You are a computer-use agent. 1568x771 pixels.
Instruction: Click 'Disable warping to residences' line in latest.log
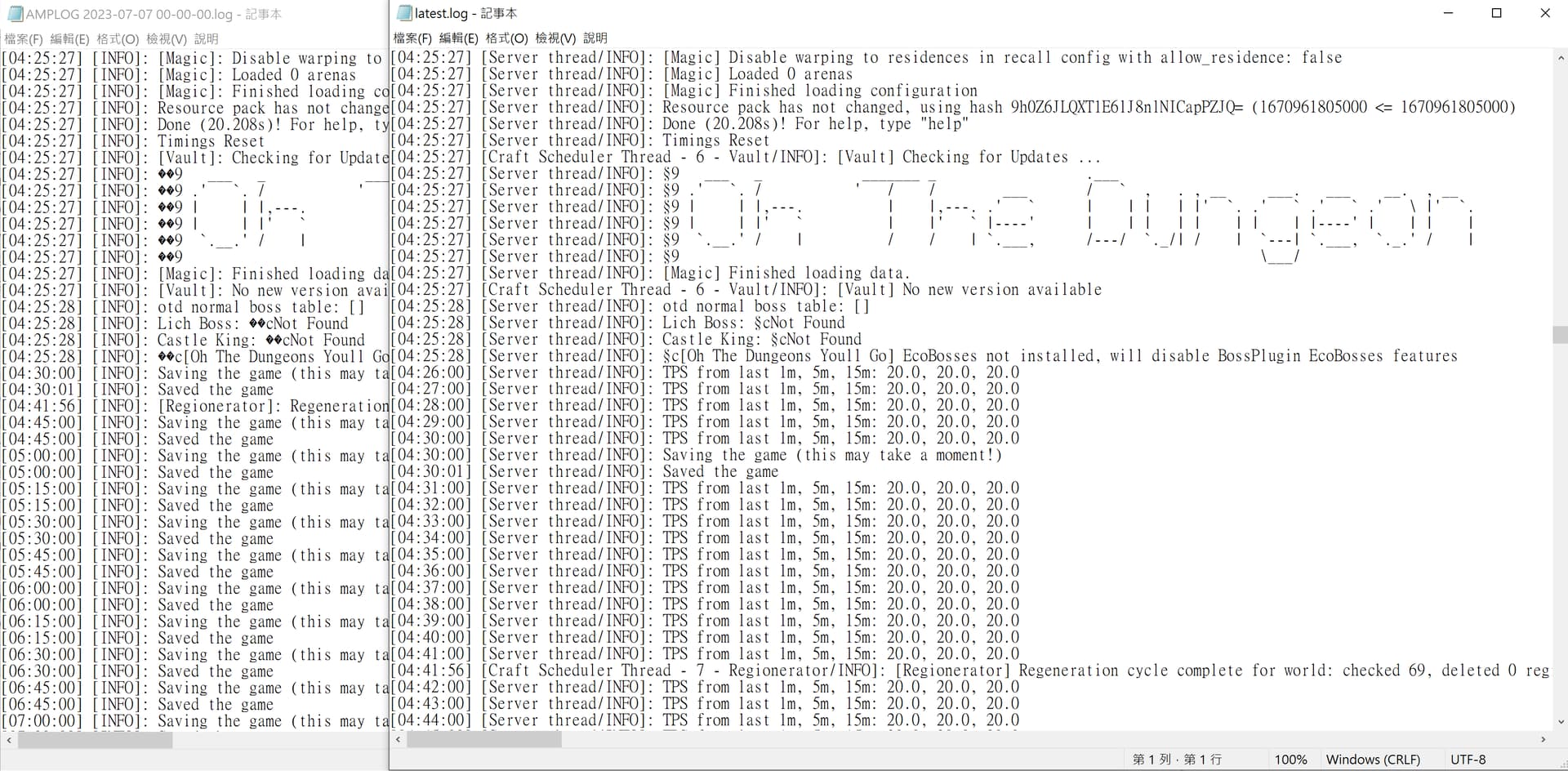click(866, 57)
